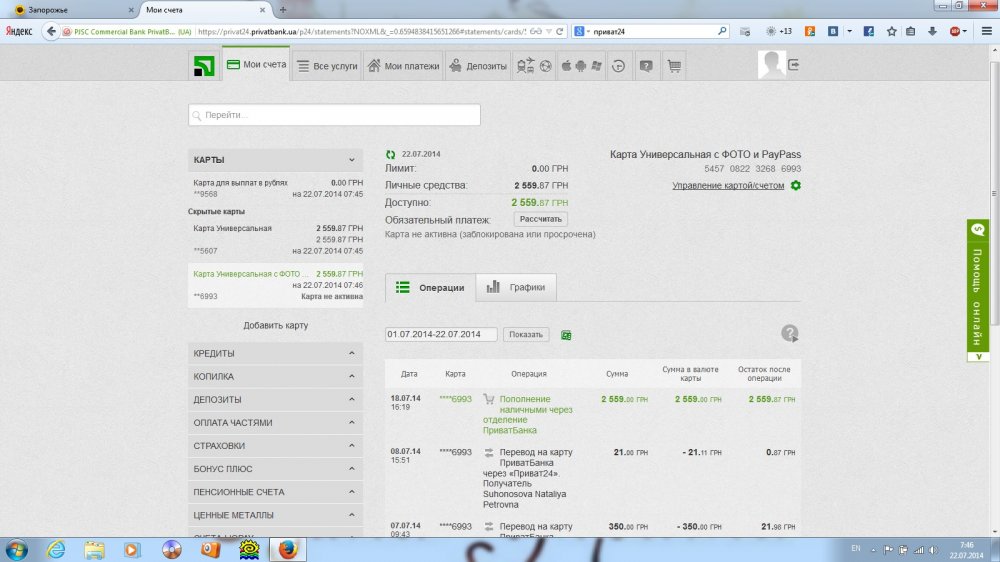This screenshot has height=562, width=1000.
Task: Open the shopping cart icon in top navigation
Action: coord(674,66)
